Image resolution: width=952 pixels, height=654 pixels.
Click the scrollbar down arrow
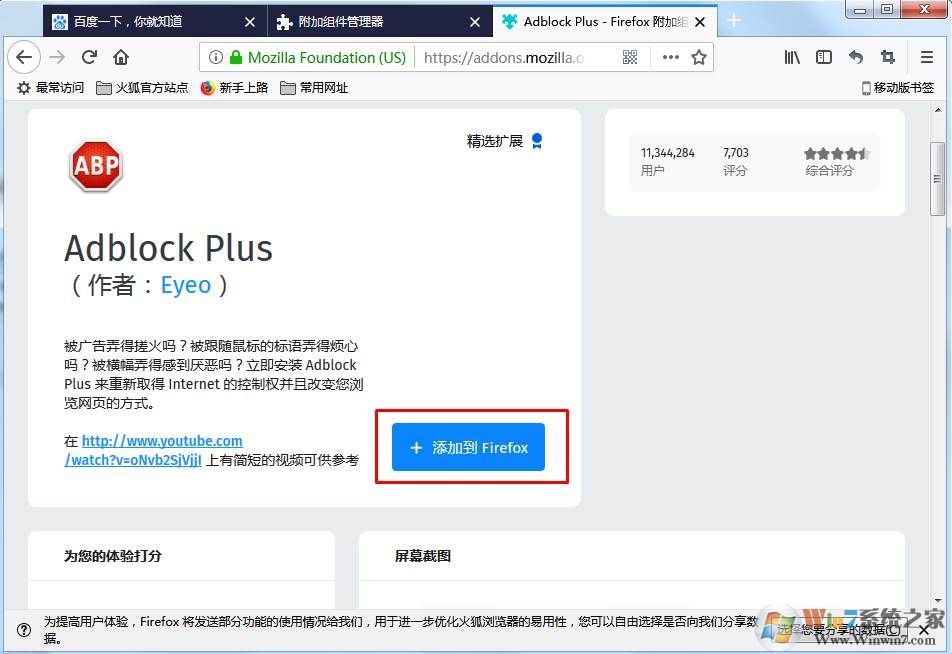pyautogui.click(x=938, y=600)
